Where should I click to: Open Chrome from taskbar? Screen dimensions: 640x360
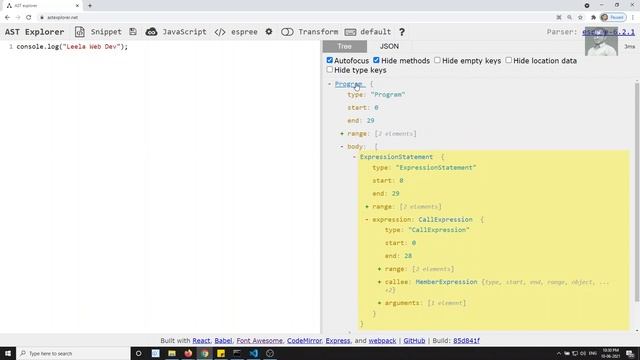pos(204,353)
